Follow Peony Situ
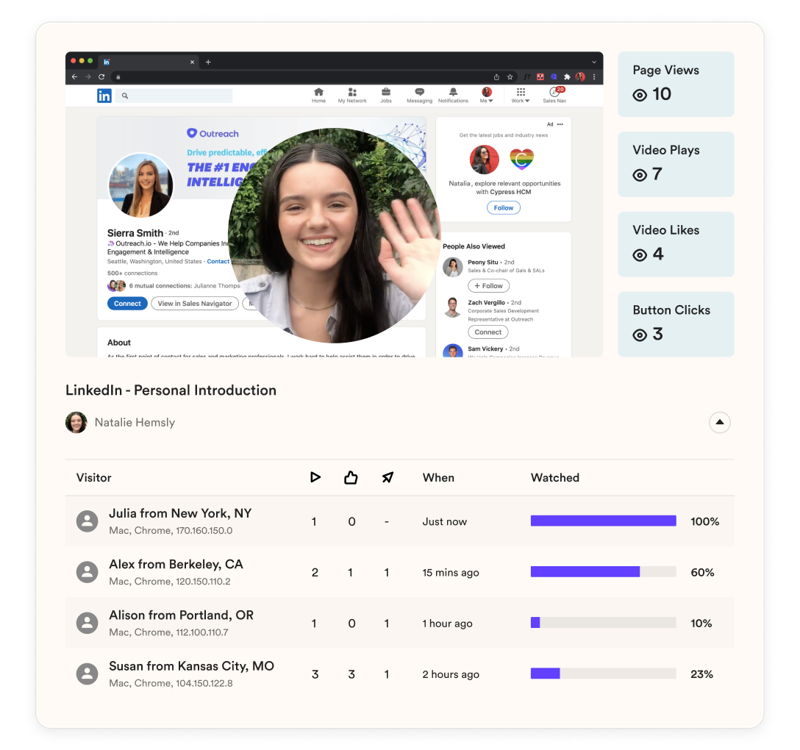 coord(488,286)
